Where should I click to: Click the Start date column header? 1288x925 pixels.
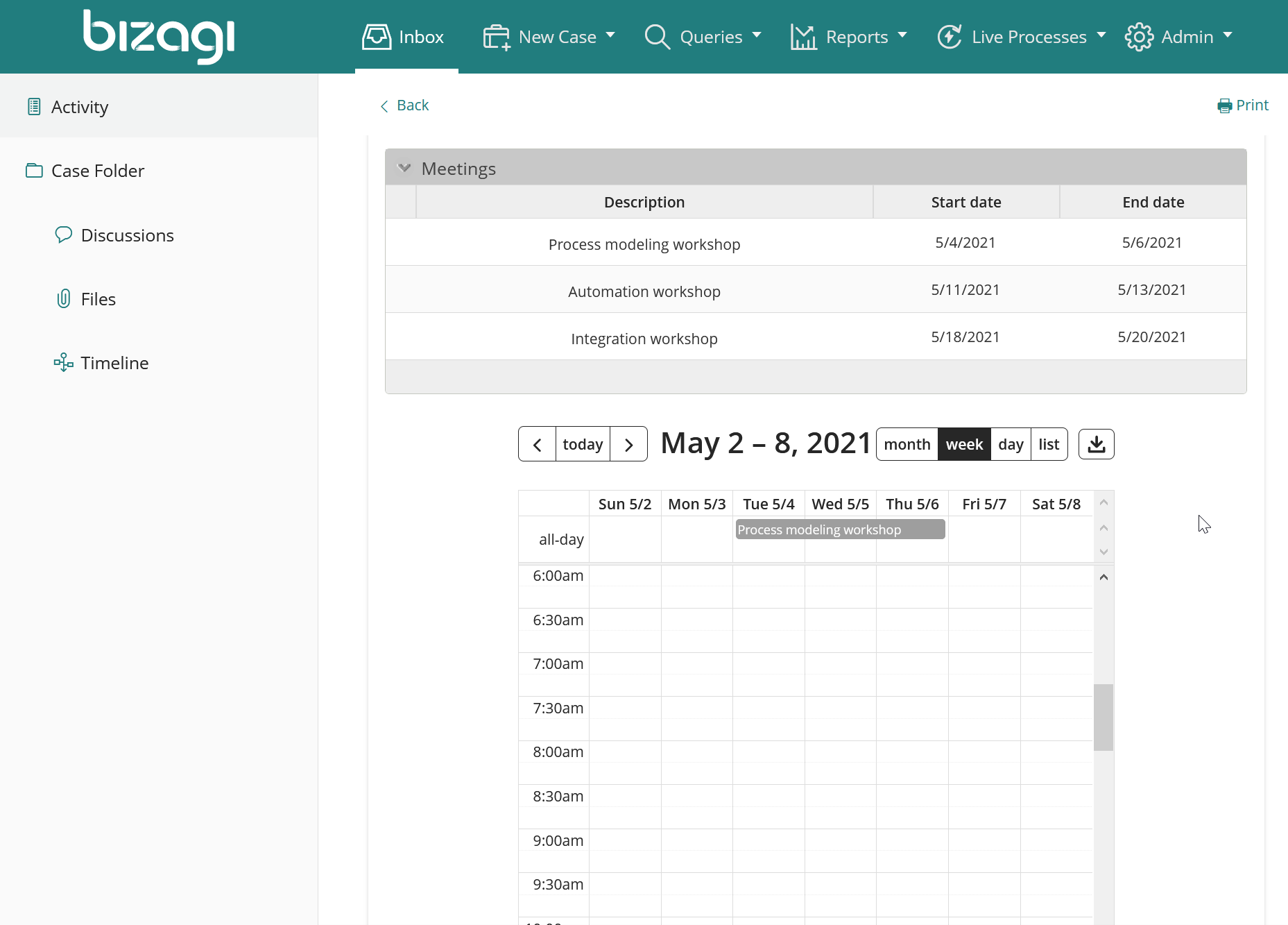[x=966, y=202]
